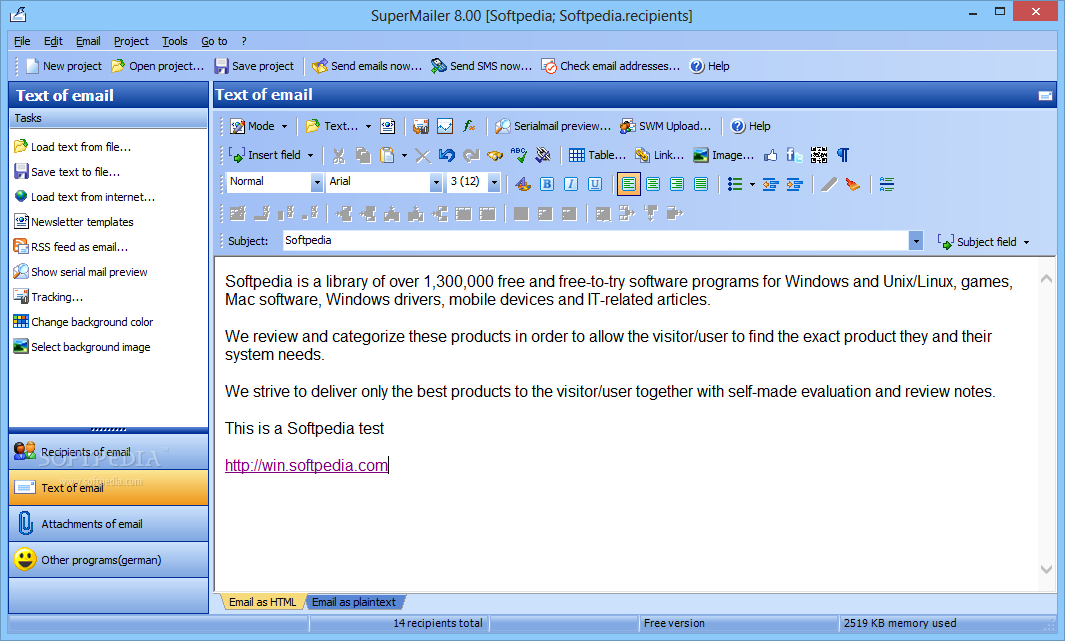Toggle paragraph marks display
This screenshot has width=1065, height=641.
[x=843, y=155]
